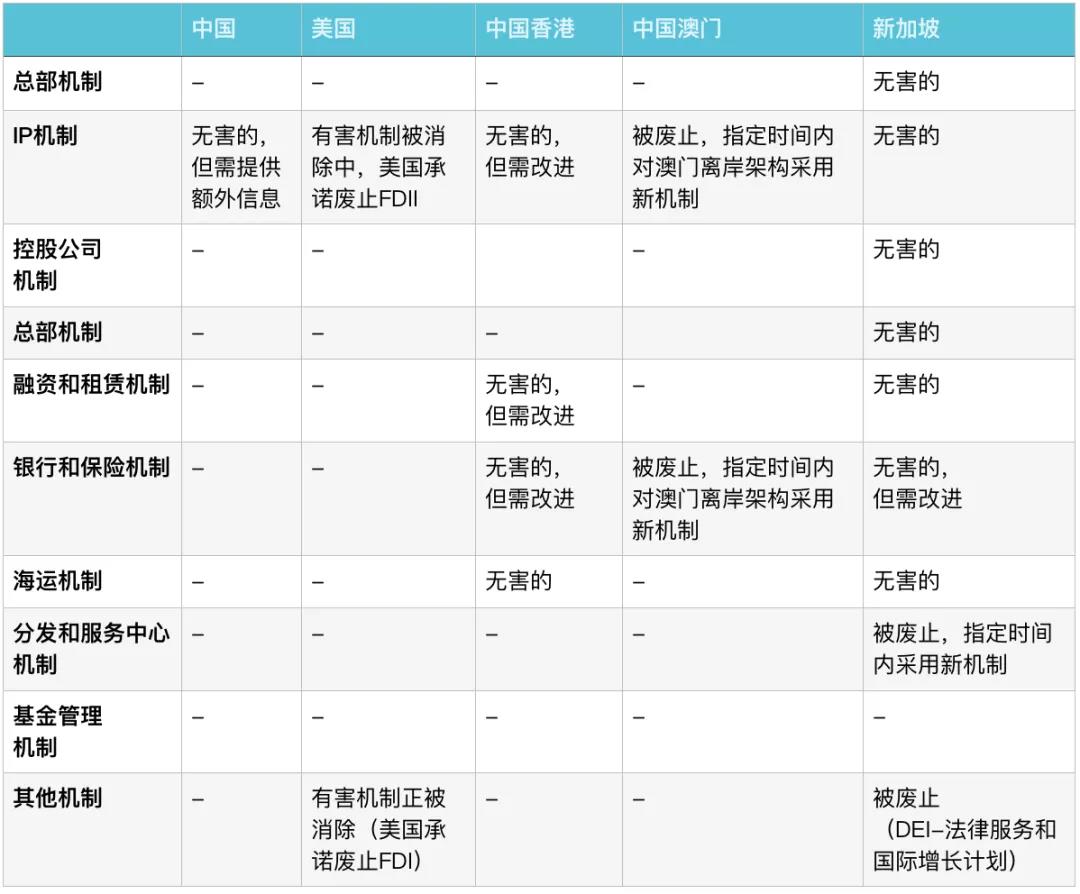Click 中国香港 cell in the 海运机制 row
1080x894 pixels.
518,581
